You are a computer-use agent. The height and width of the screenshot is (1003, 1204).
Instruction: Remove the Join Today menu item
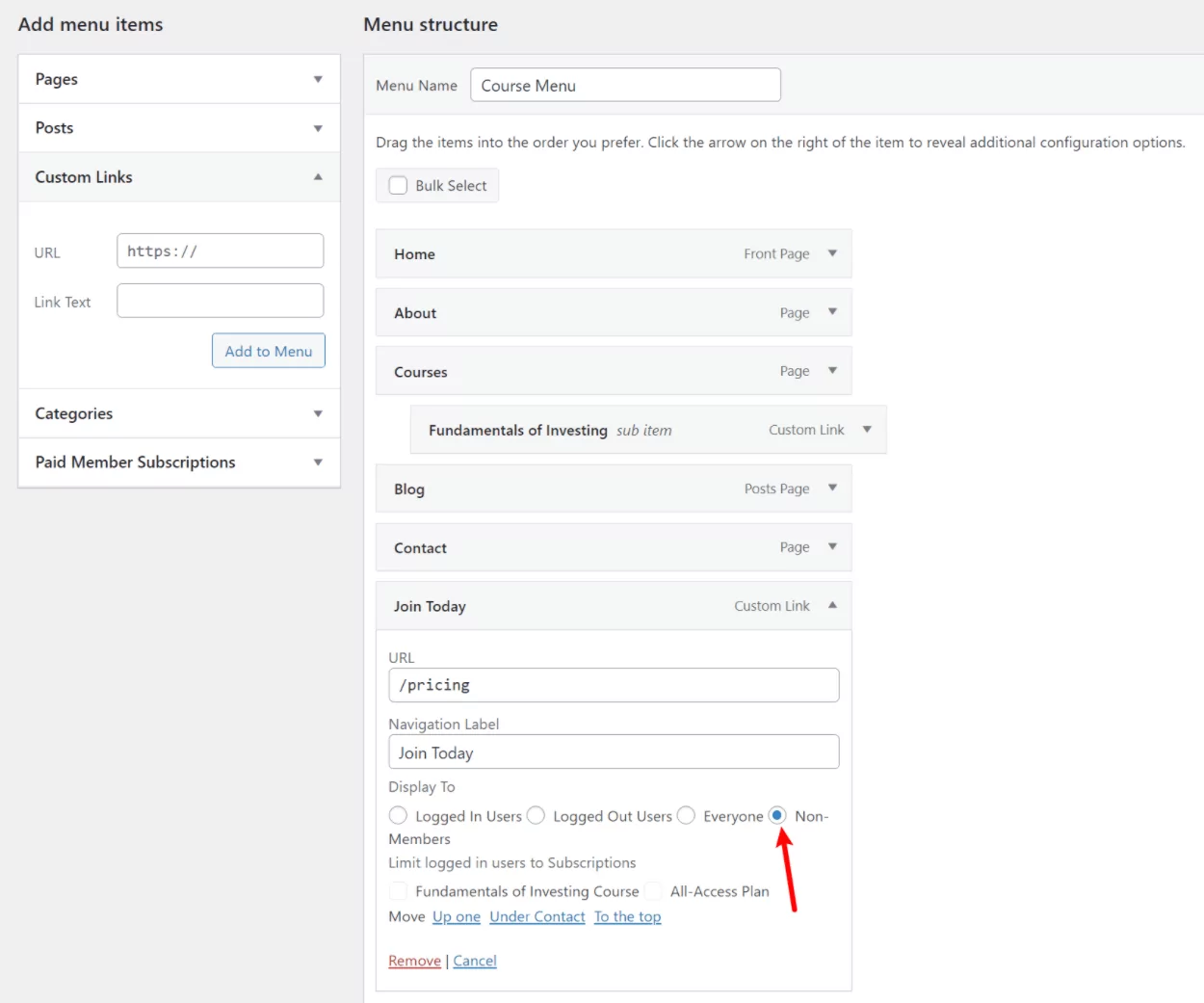(x=414, y=961)
